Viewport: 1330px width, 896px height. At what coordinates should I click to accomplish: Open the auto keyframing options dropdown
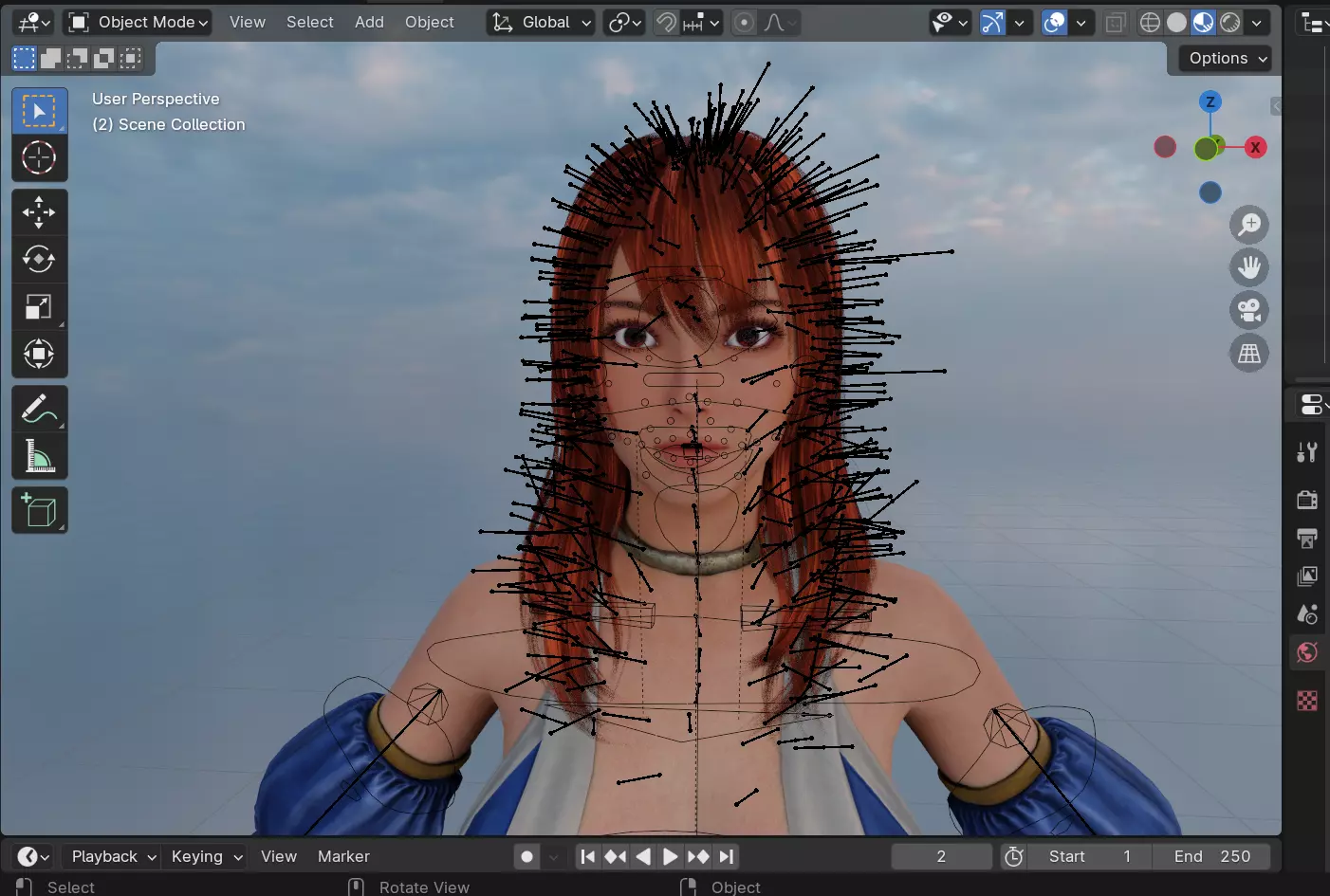coord(554,856)
